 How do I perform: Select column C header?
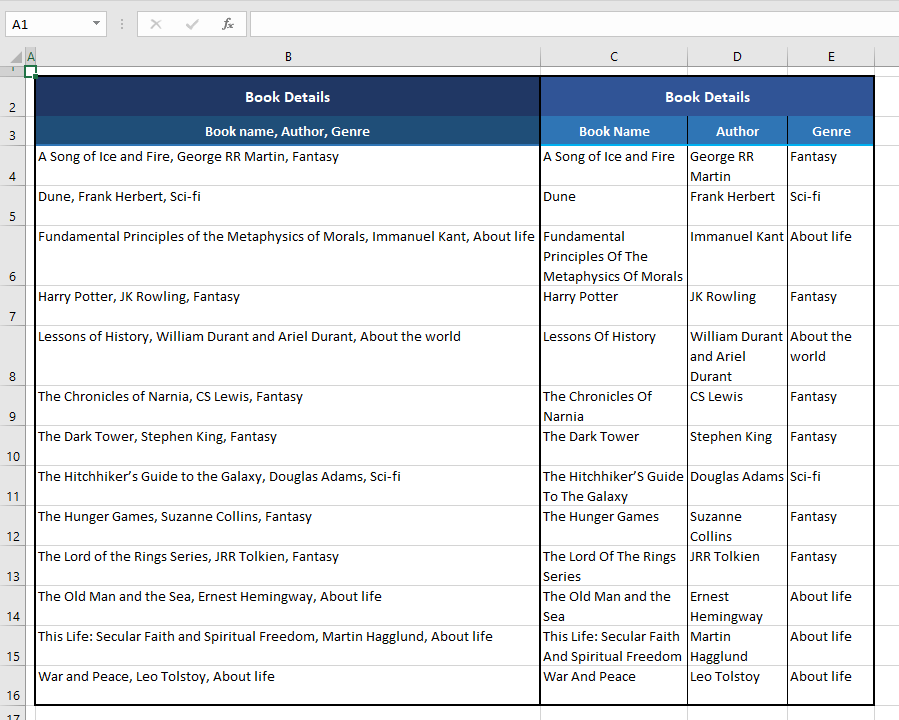coord(613,57)
